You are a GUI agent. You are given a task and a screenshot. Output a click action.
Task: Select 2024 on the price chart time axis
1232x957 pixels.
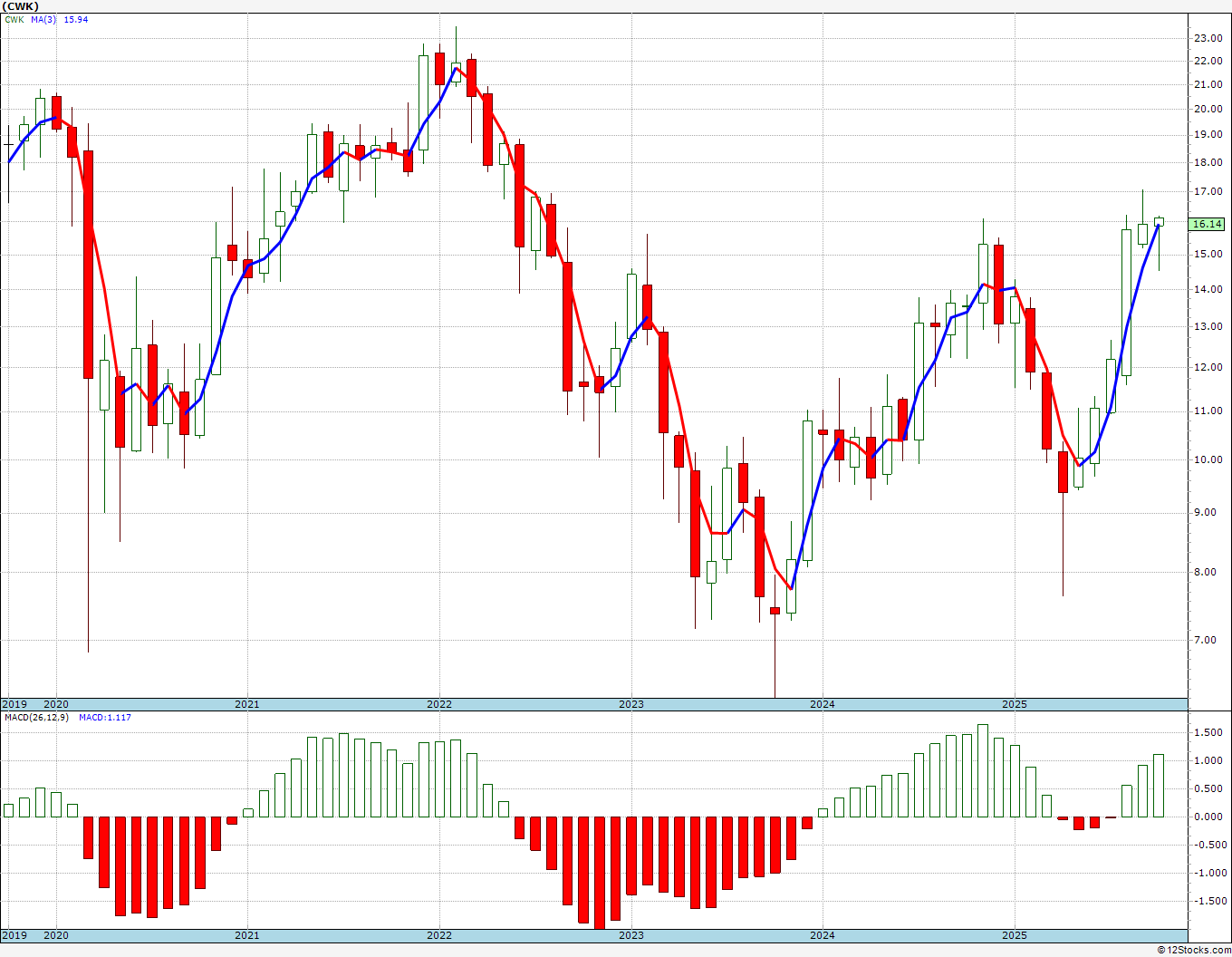click(x=823, y=704)
